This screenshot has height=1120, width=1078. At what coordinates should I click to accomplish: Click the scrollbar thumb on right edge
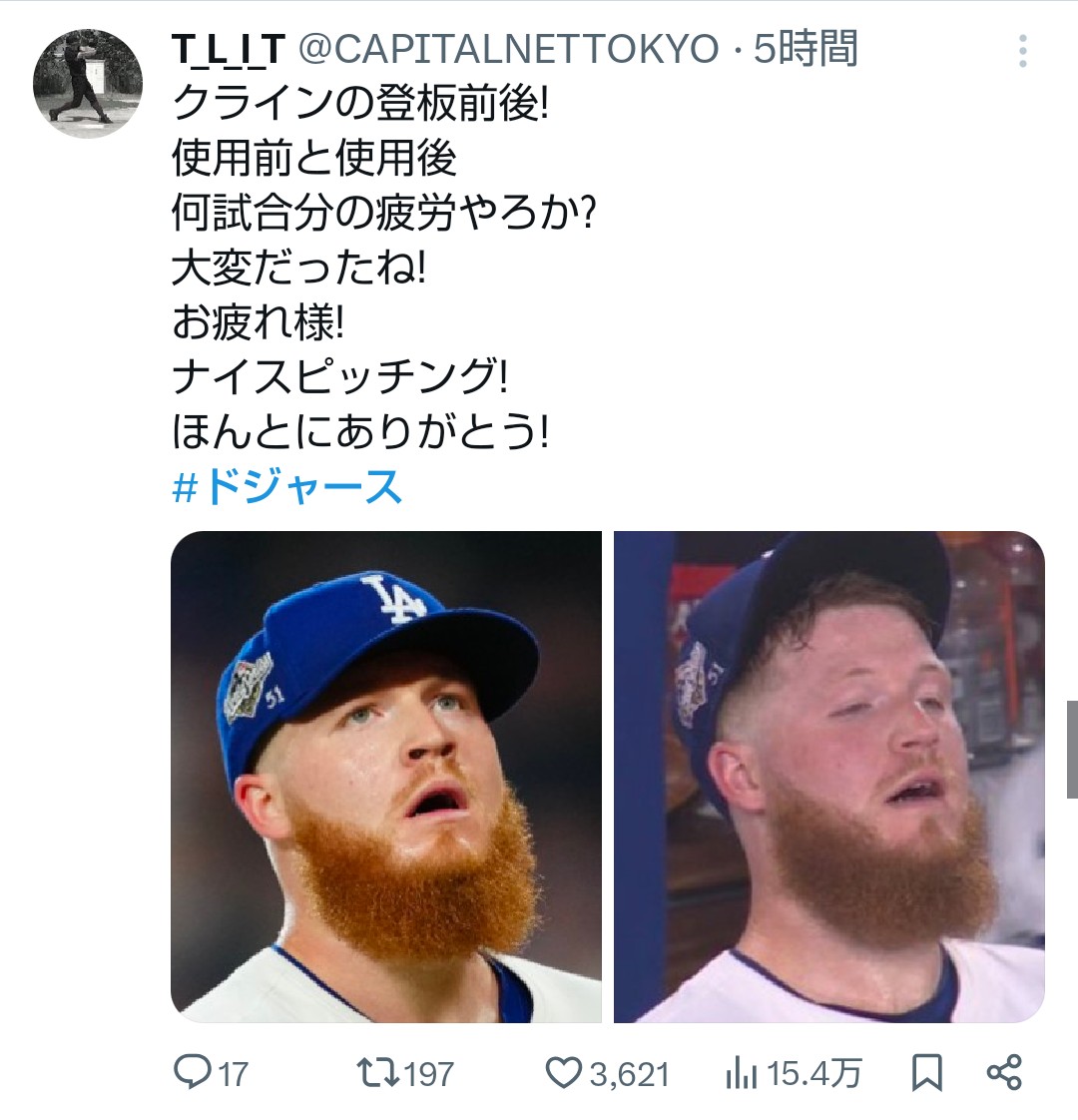tap(1072, 749)
